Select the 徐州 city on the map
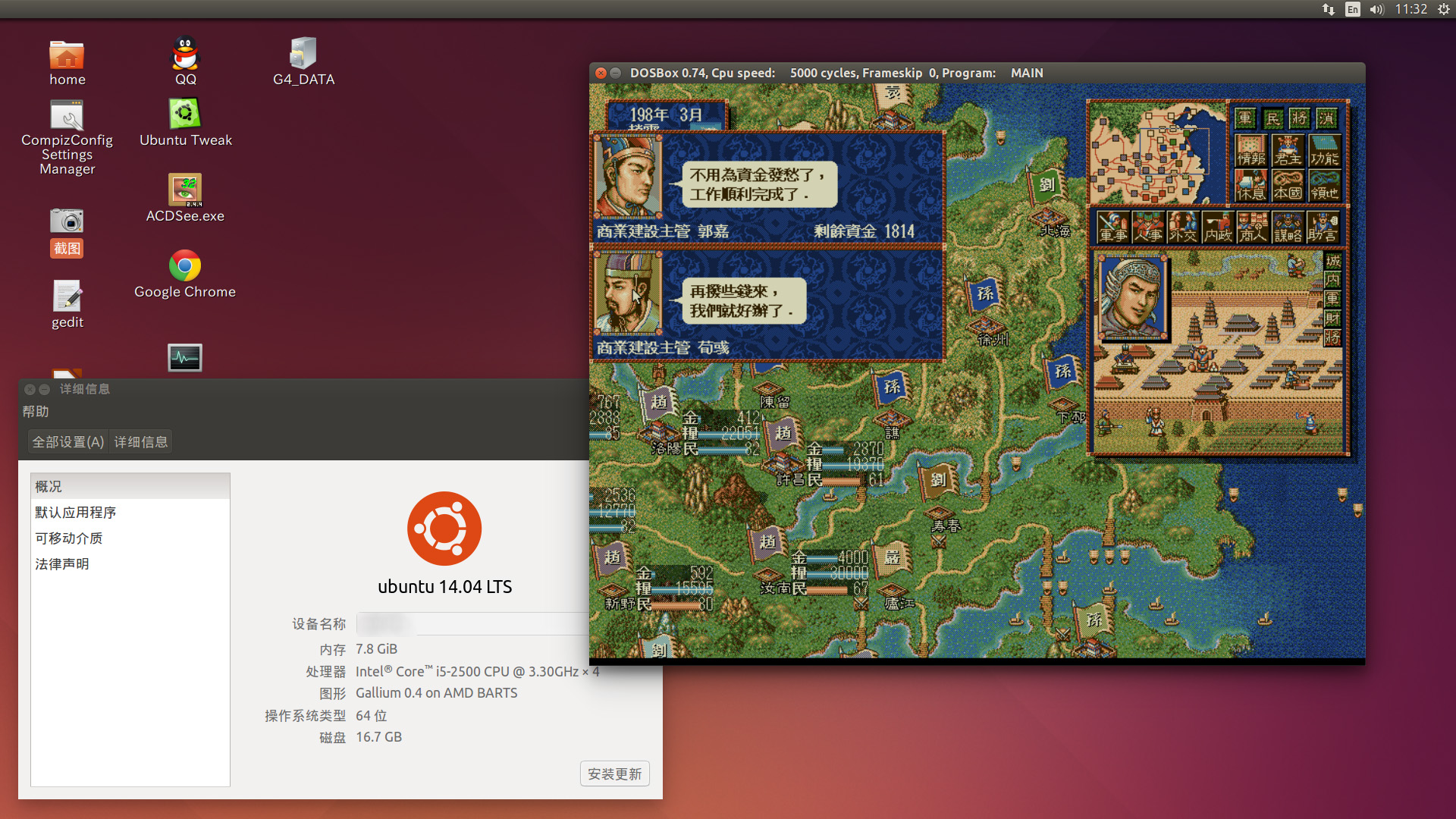This screenshot has height=819, width=1456. (986, 326)
